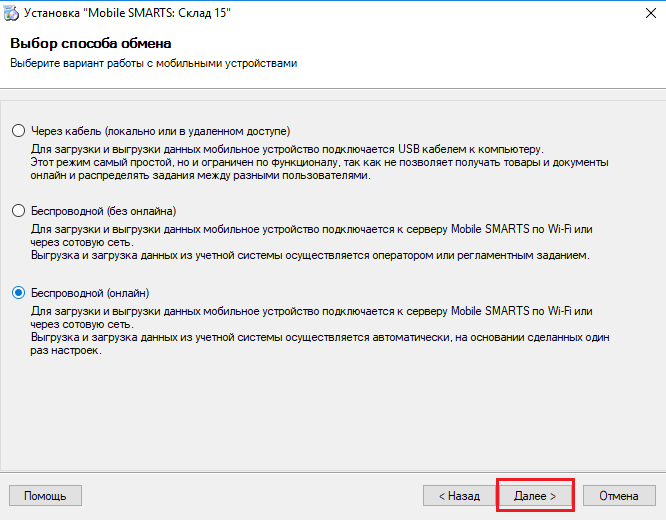666x520 pixels.
Task: Click the label text 'Беспроводной (онлайн)'
Action: click(90, 293)
